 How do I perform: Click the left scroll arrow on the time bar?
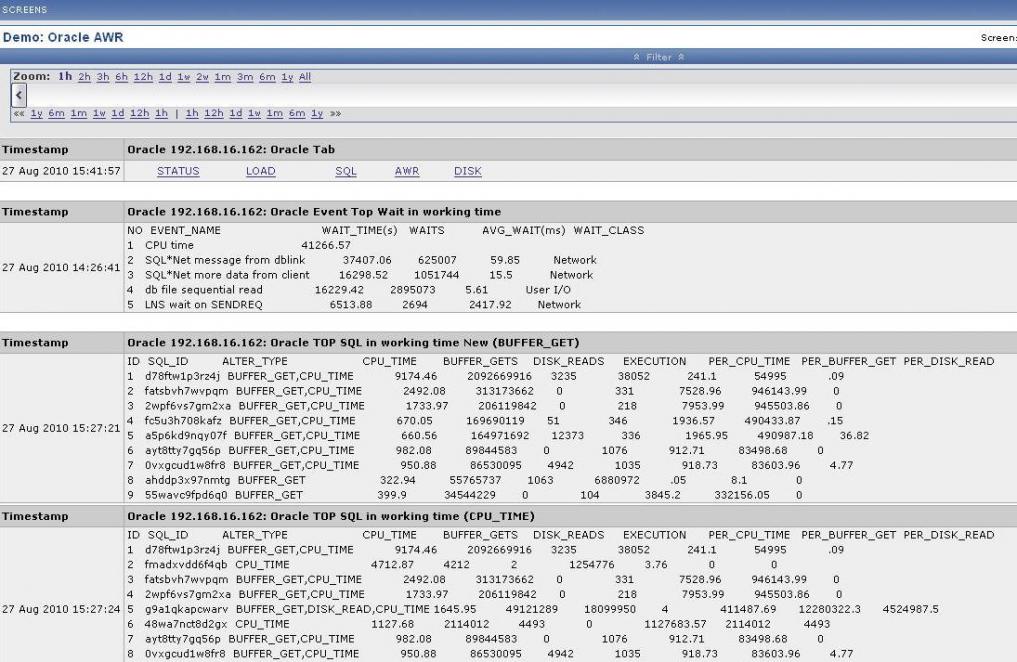point(19,96)
